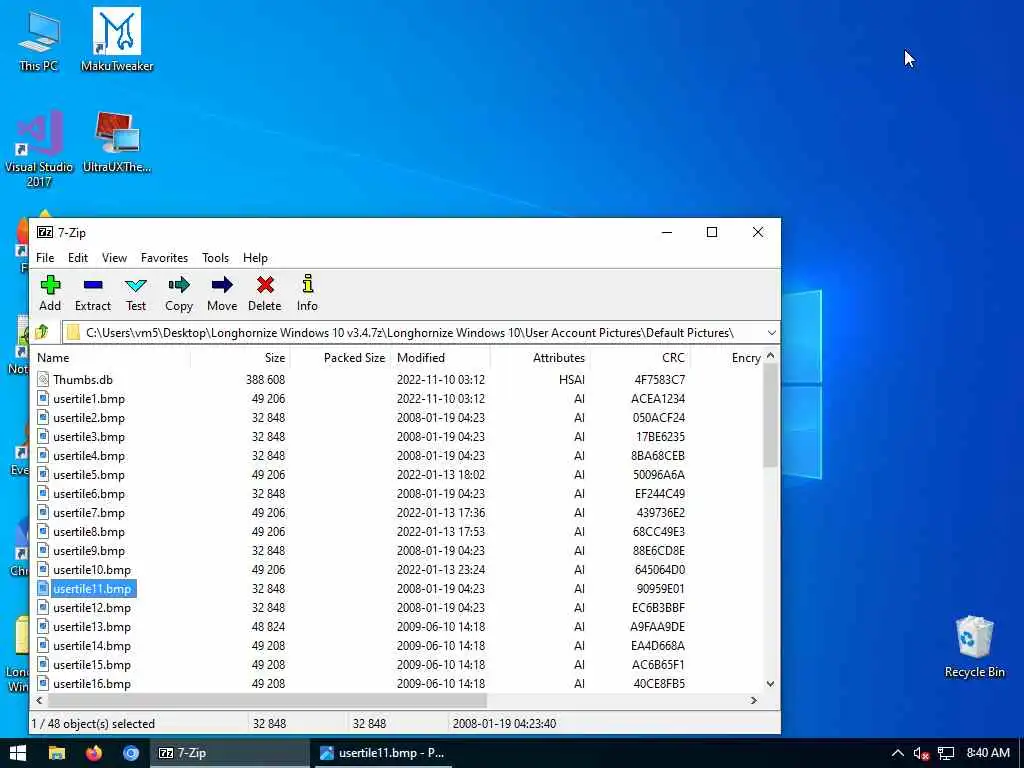This screenshot has width=1024, height=768.
Task: Sort by the Modified column
Action: [440, 358]
